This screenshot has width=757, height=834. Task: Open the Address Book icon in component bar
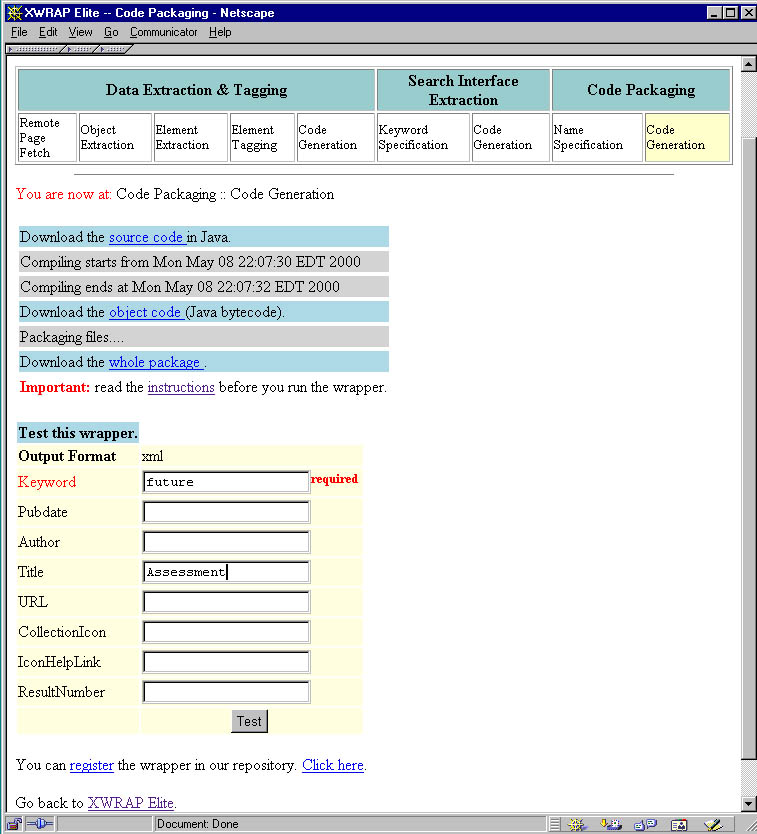(679, 825)
